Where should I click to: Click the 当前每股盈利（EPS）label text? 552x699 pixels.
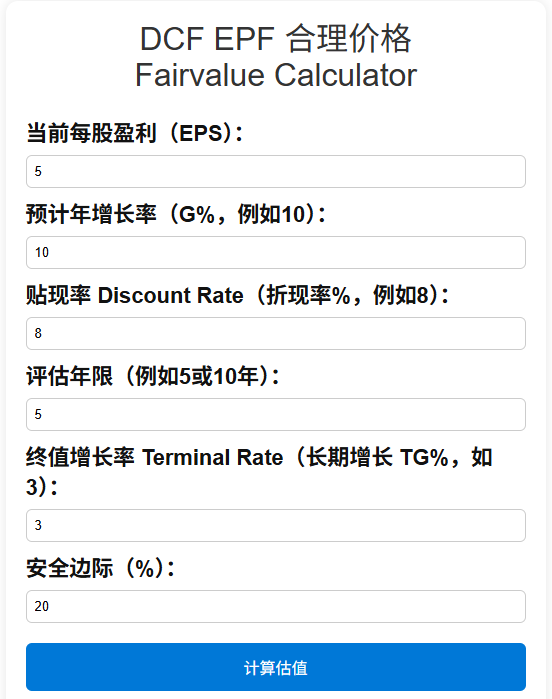[x=135, y=133]
